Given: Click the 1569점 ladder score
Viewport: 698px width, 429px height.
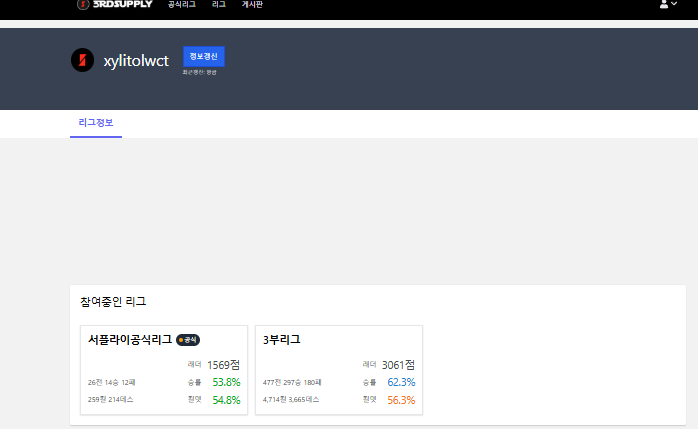Looking at the screenshot, I should pyautogui.click(x=224, y=365).
